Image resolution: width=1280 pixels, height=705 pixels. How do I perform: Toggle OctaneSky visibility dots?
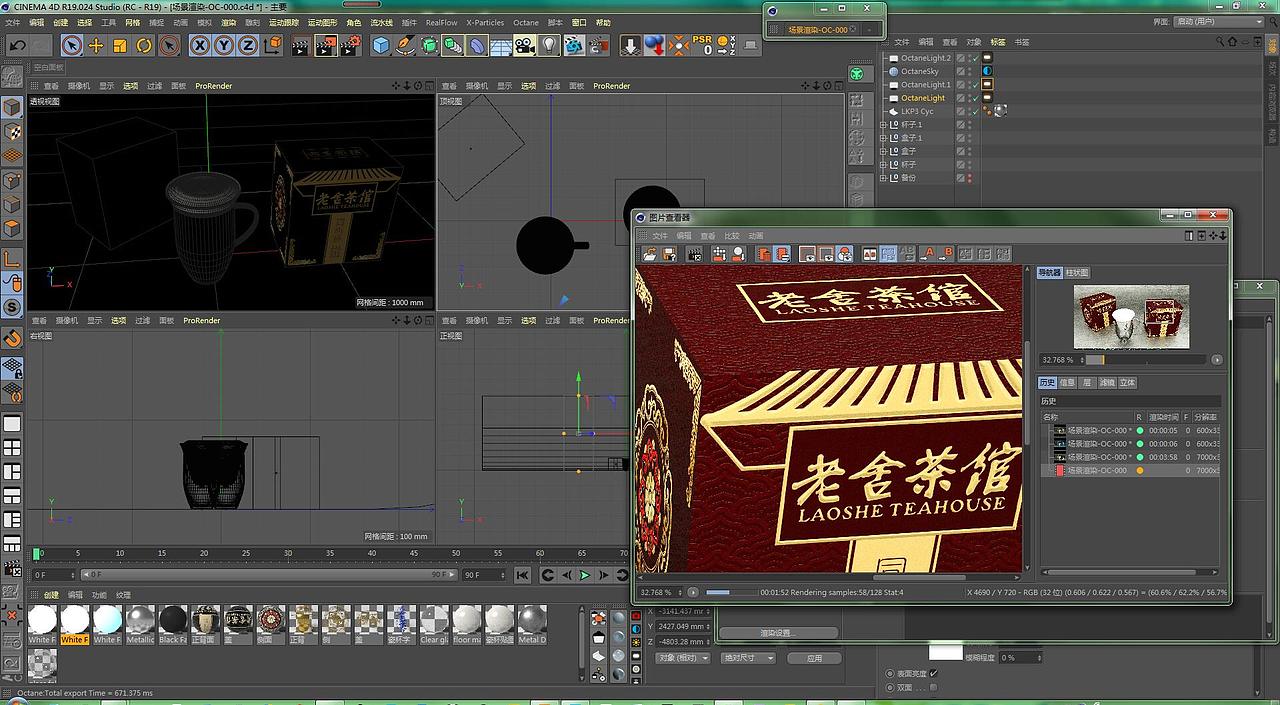(969, 71)
